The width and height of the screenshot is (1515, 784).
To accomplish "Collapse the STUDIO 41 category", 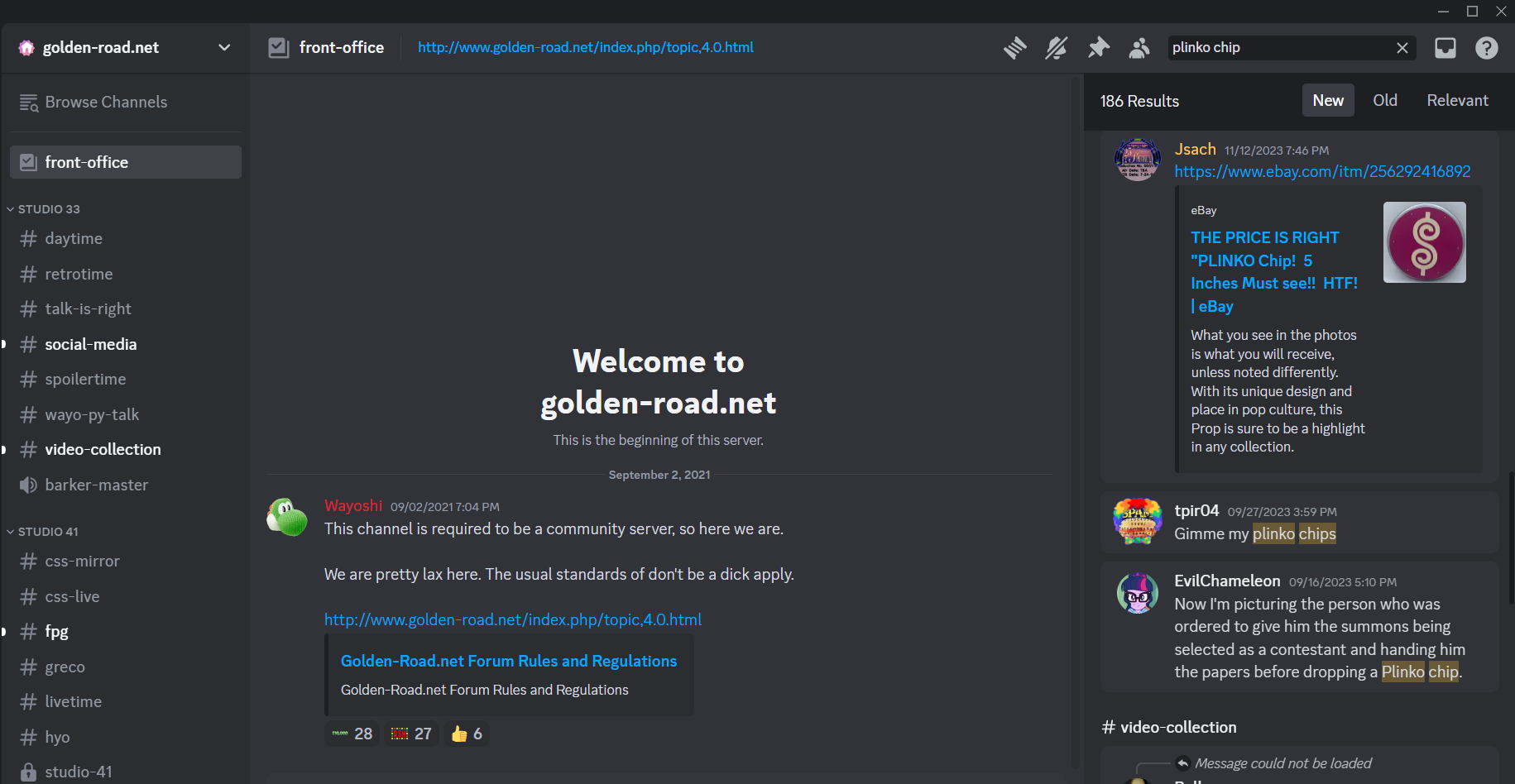I will tap(47, 532).
